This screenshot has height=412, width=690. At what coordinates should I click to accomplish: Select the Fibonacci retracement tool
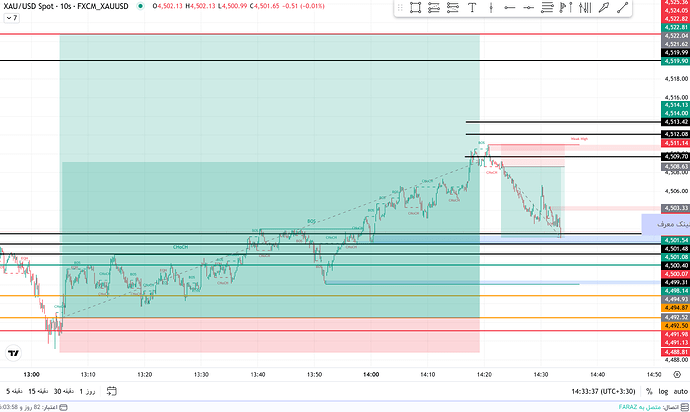pyautogui.click(x=547, y=7)
